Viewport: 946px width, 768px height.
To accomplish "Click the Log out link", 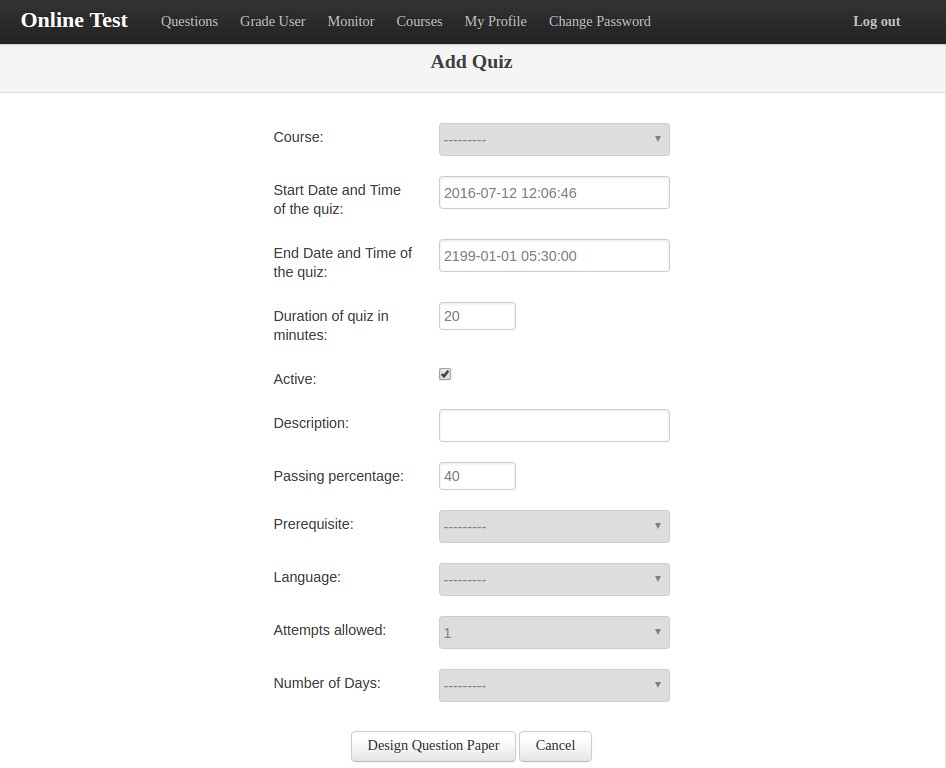I will (876, 22).
